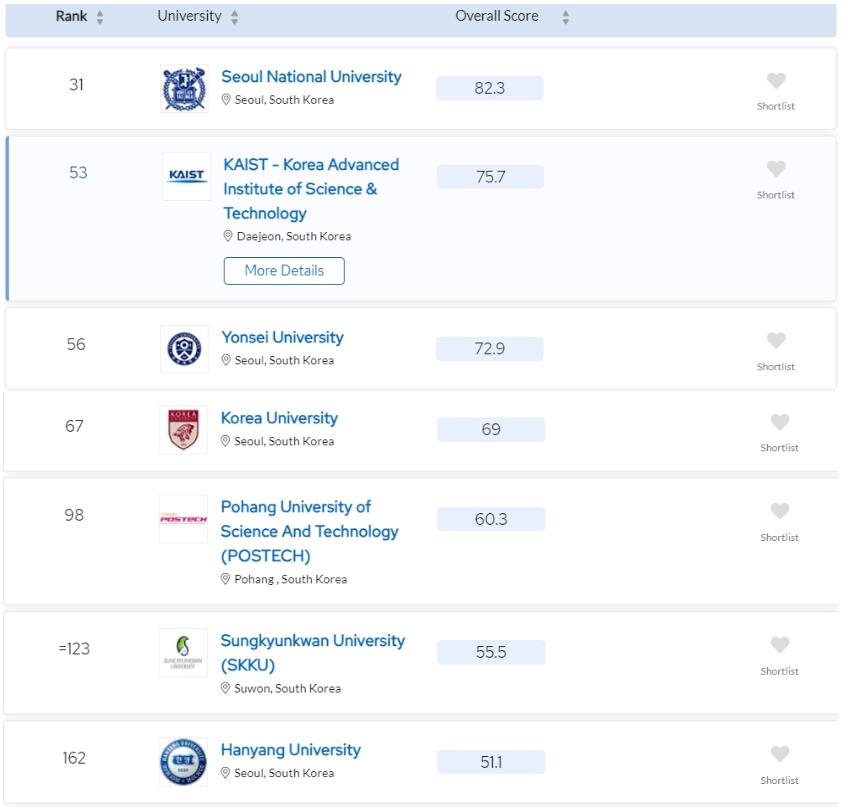Viewport: 842px width, 807px height.
Task: Click rank number 53
Action: point(78,173)
